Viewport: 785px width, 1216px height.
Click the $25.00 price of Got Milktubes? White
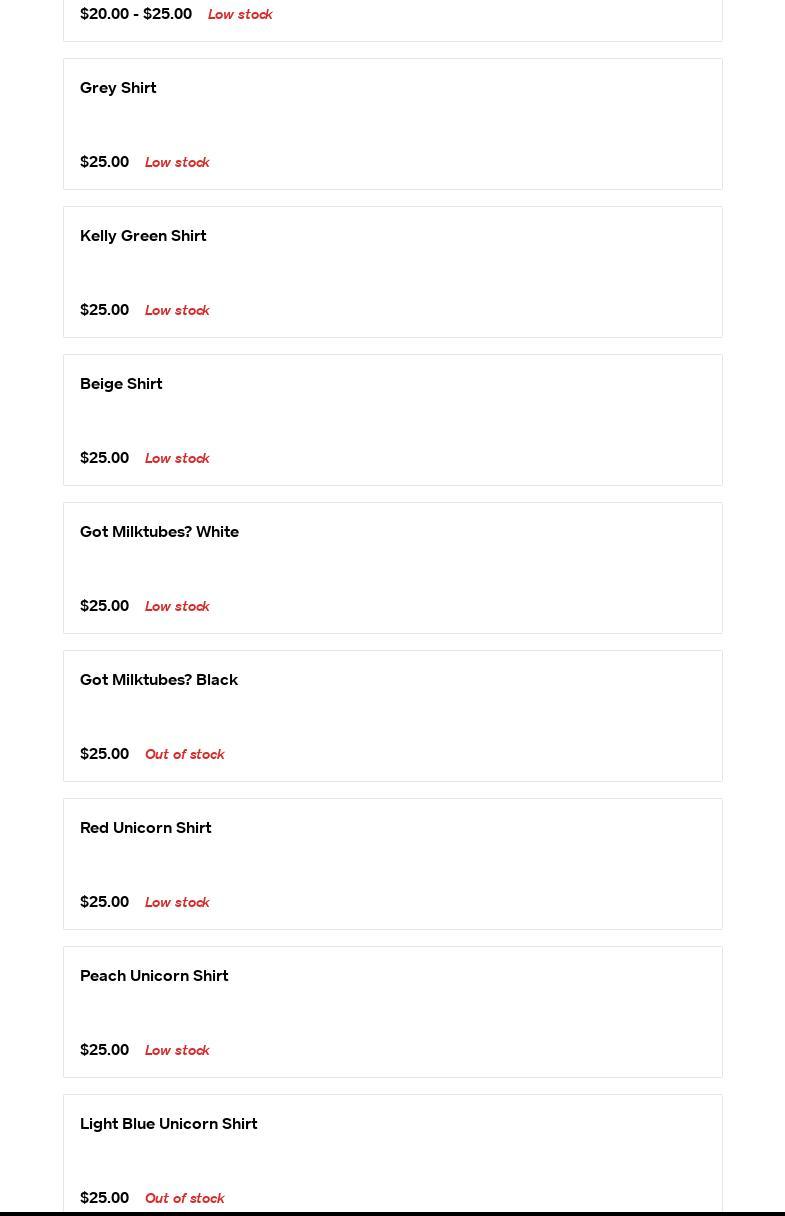[104, 606]
